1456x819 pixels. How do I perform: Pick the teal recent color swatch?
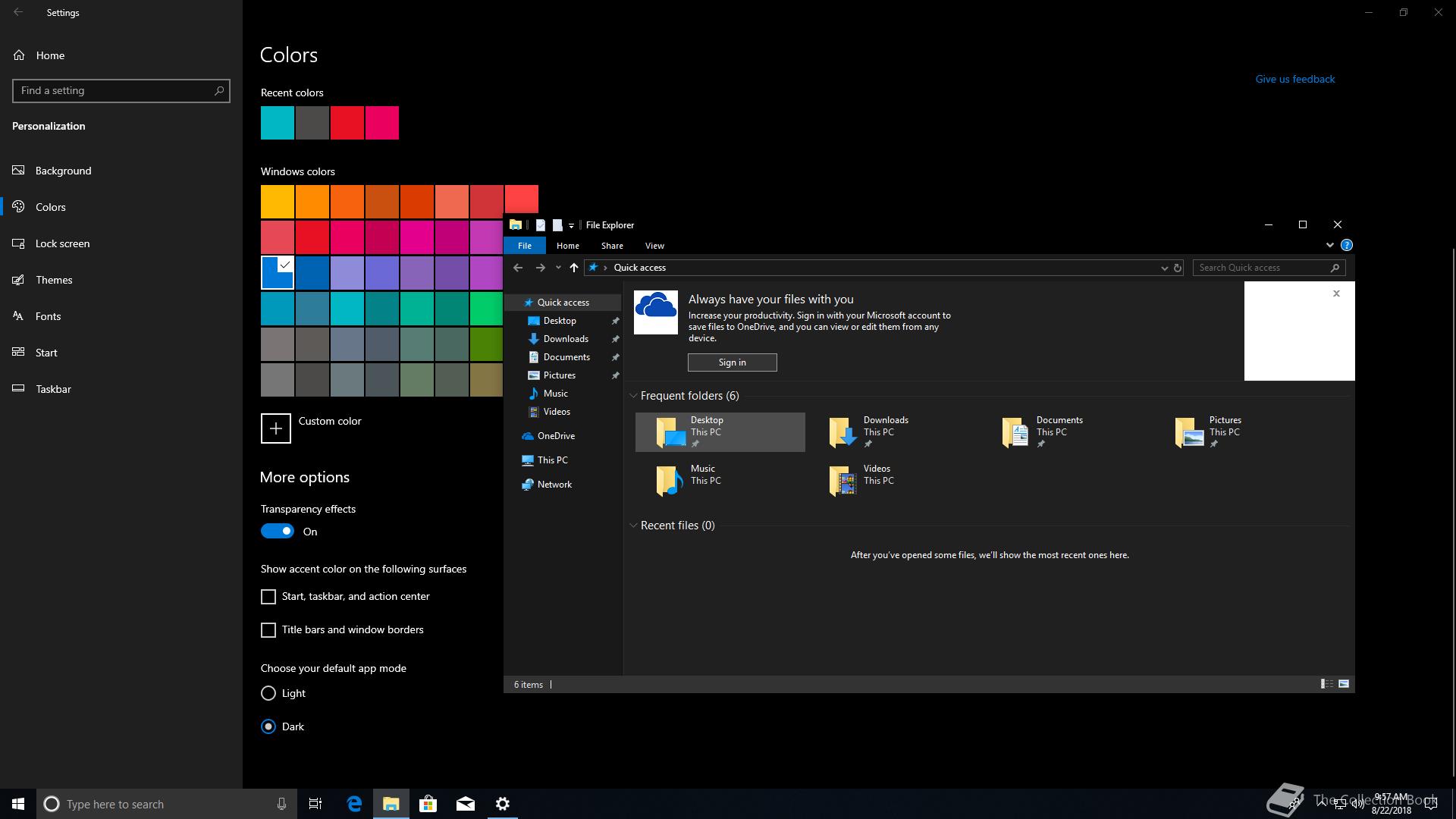(278, 123)
